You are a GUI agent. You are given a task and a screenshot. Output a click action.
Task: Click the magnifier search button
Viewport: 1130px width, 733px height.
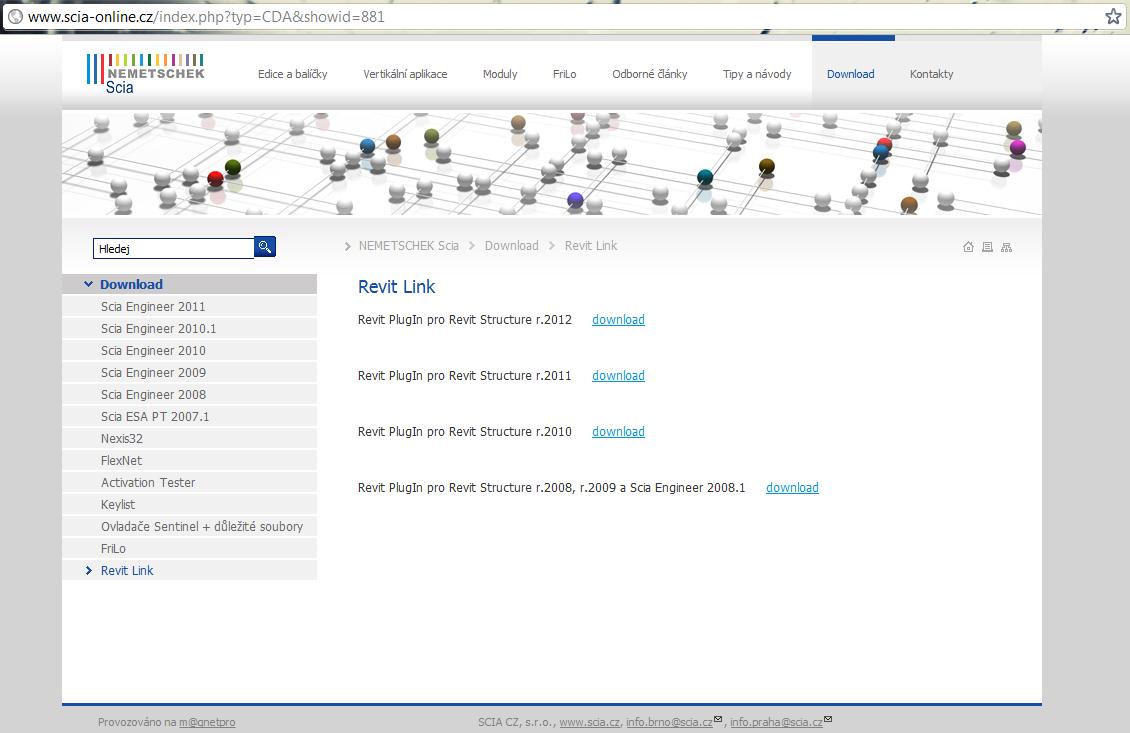point(265,247)
